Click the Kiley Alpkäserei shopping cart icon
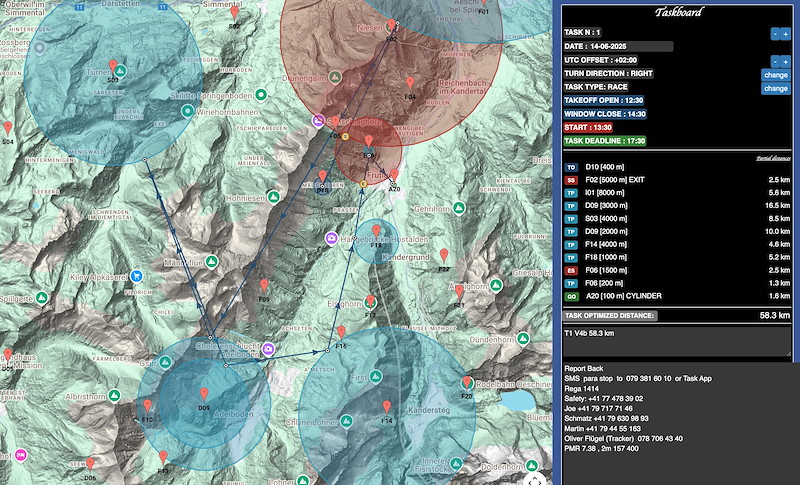800x485 pixels. [136, 276]
